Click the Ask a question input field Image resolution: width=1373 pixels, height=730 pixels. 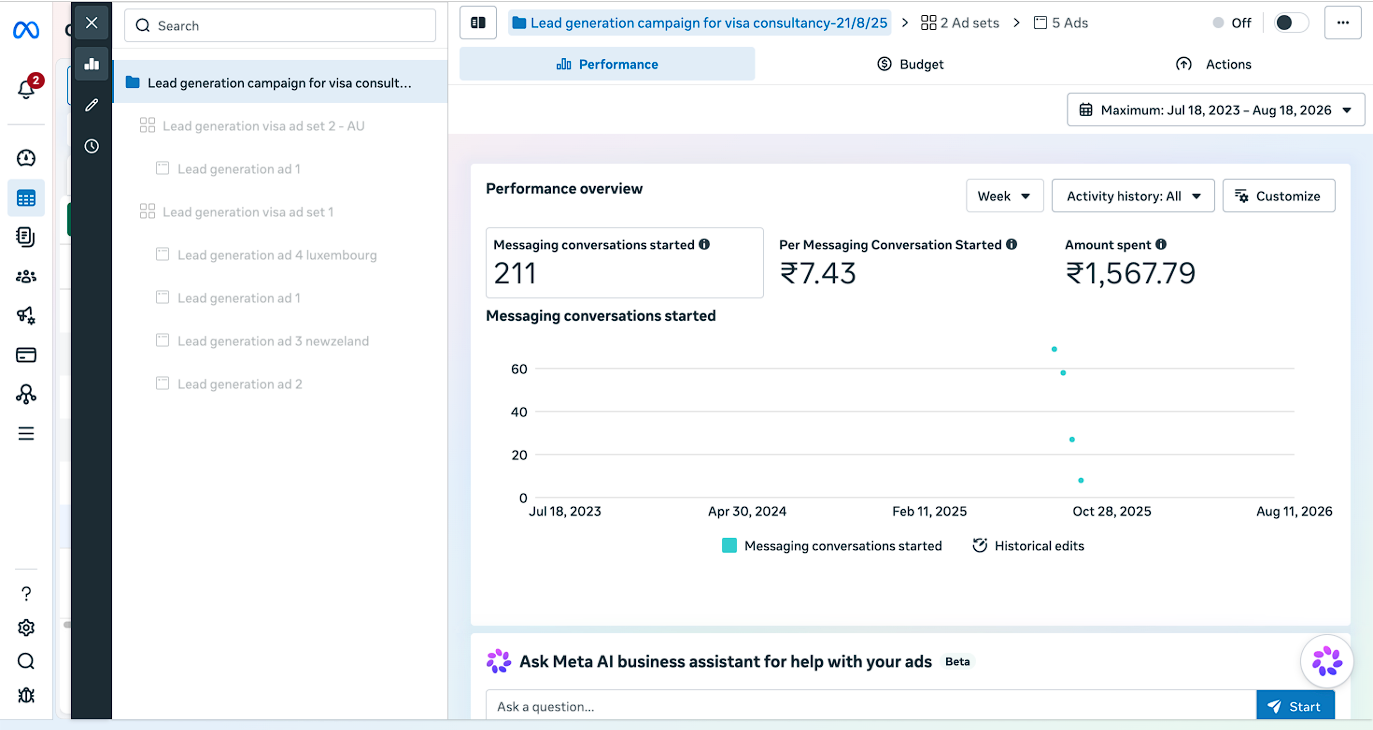coord(871,706)
